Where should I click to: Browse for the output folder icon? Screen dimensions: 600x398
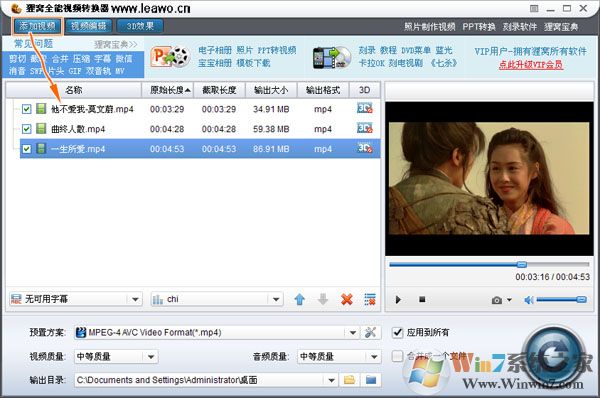pos(349,380)
